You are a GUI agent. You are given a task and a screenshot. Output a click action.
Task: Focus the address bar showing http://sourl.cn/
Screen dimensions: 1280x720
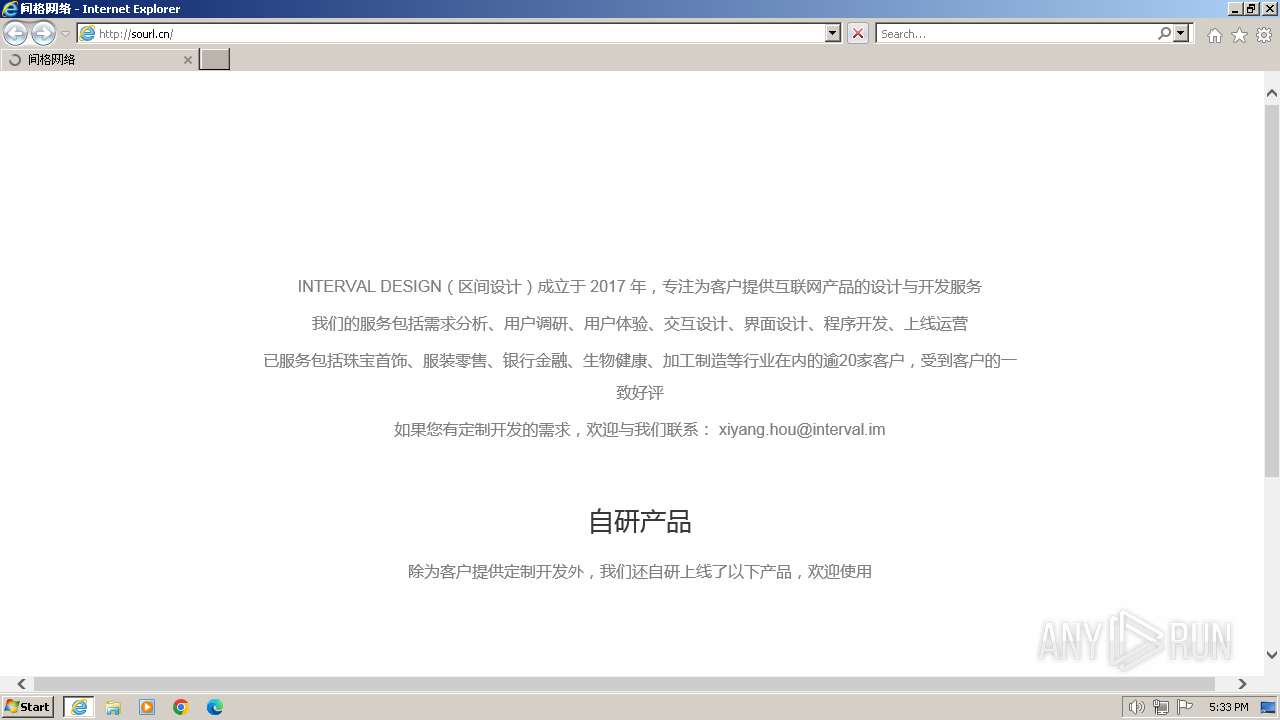click(x=460, y=33)
